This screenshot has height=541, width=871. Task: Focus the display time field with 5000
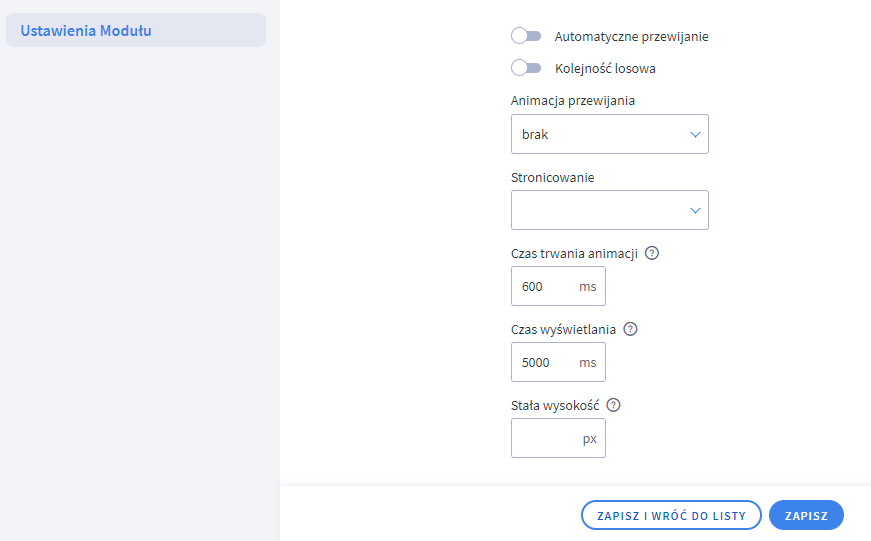click(x=558, y=362)
